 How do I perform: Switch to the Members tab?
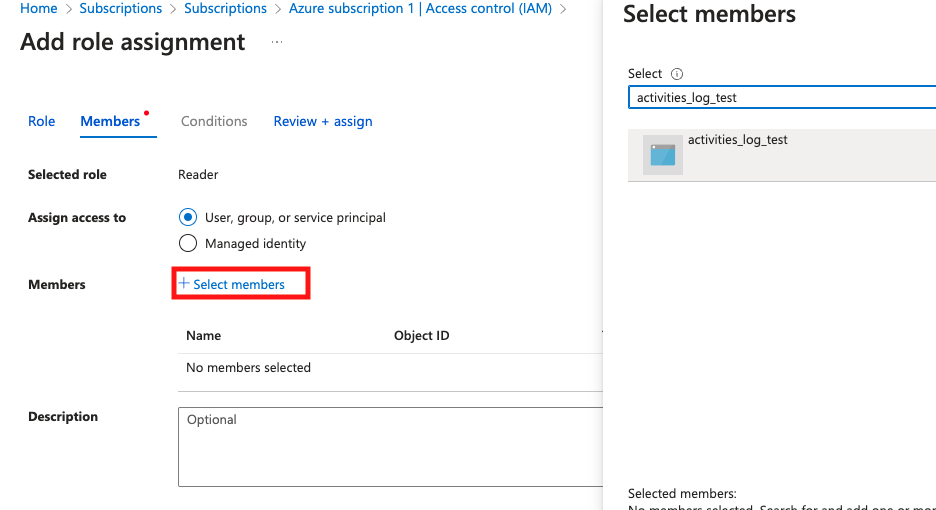pos(110,121)
